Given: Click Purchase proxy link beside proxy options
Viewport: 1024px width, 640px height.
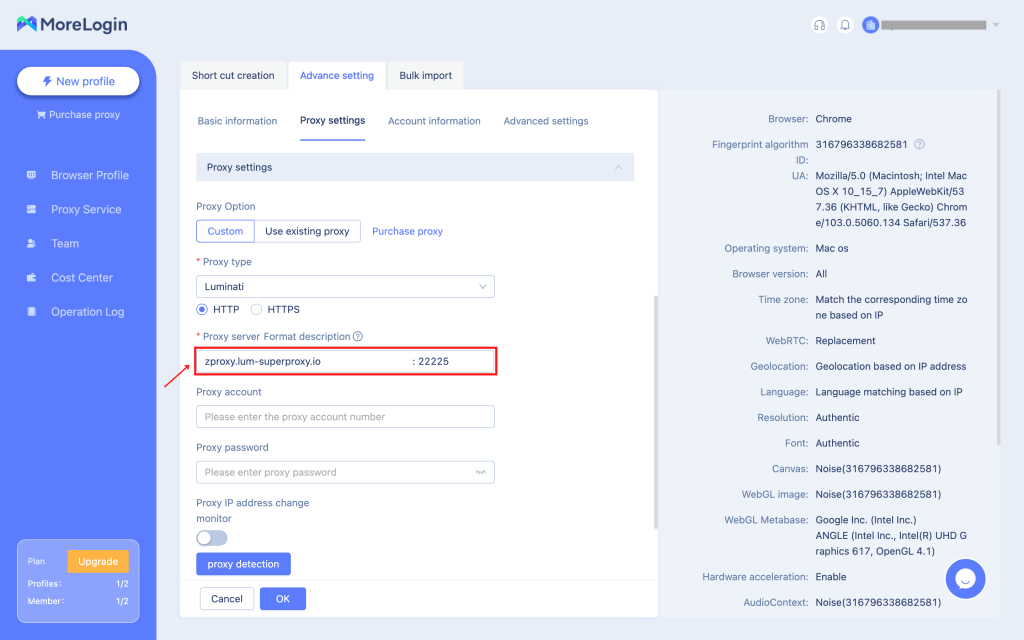Looking at the screenshot, I should [408, 231].
